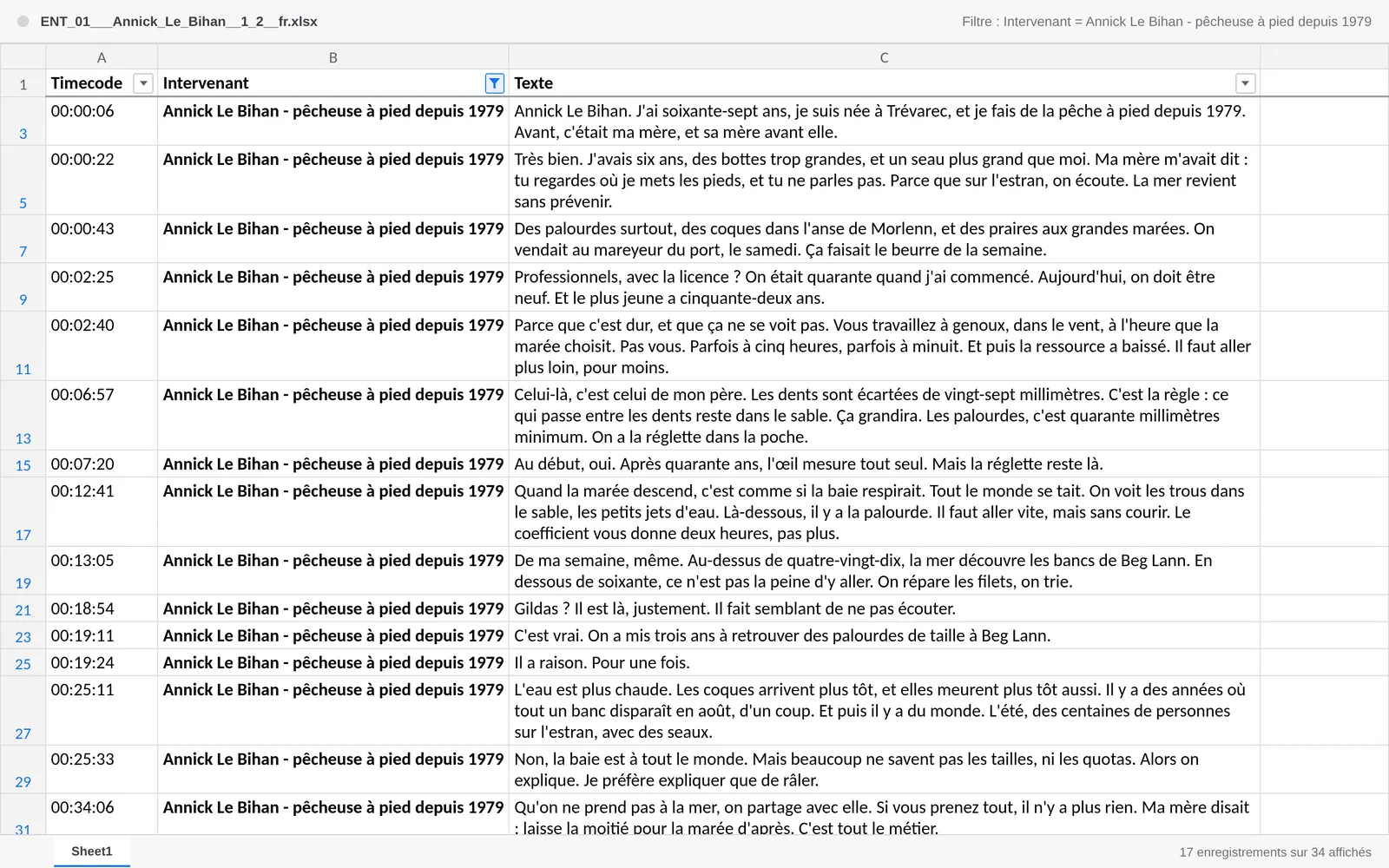Click the file name ENT_01 title
The width and height of the screenshot is (1389, 868).
[179, 22]
